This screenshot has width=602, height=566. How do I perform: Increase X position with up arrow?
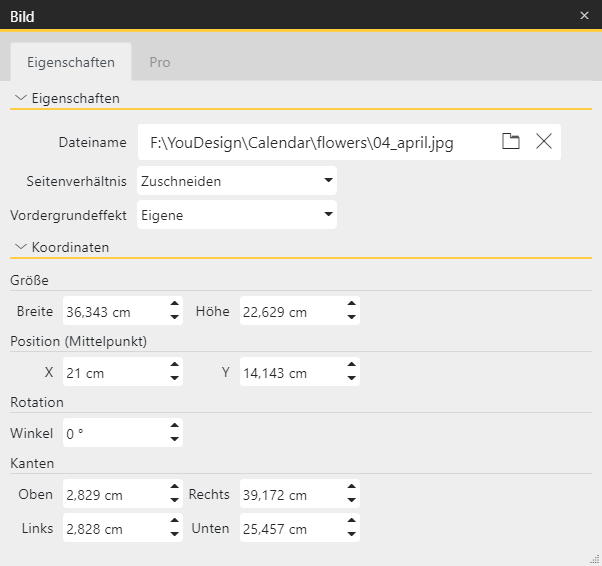pos(175,366)
